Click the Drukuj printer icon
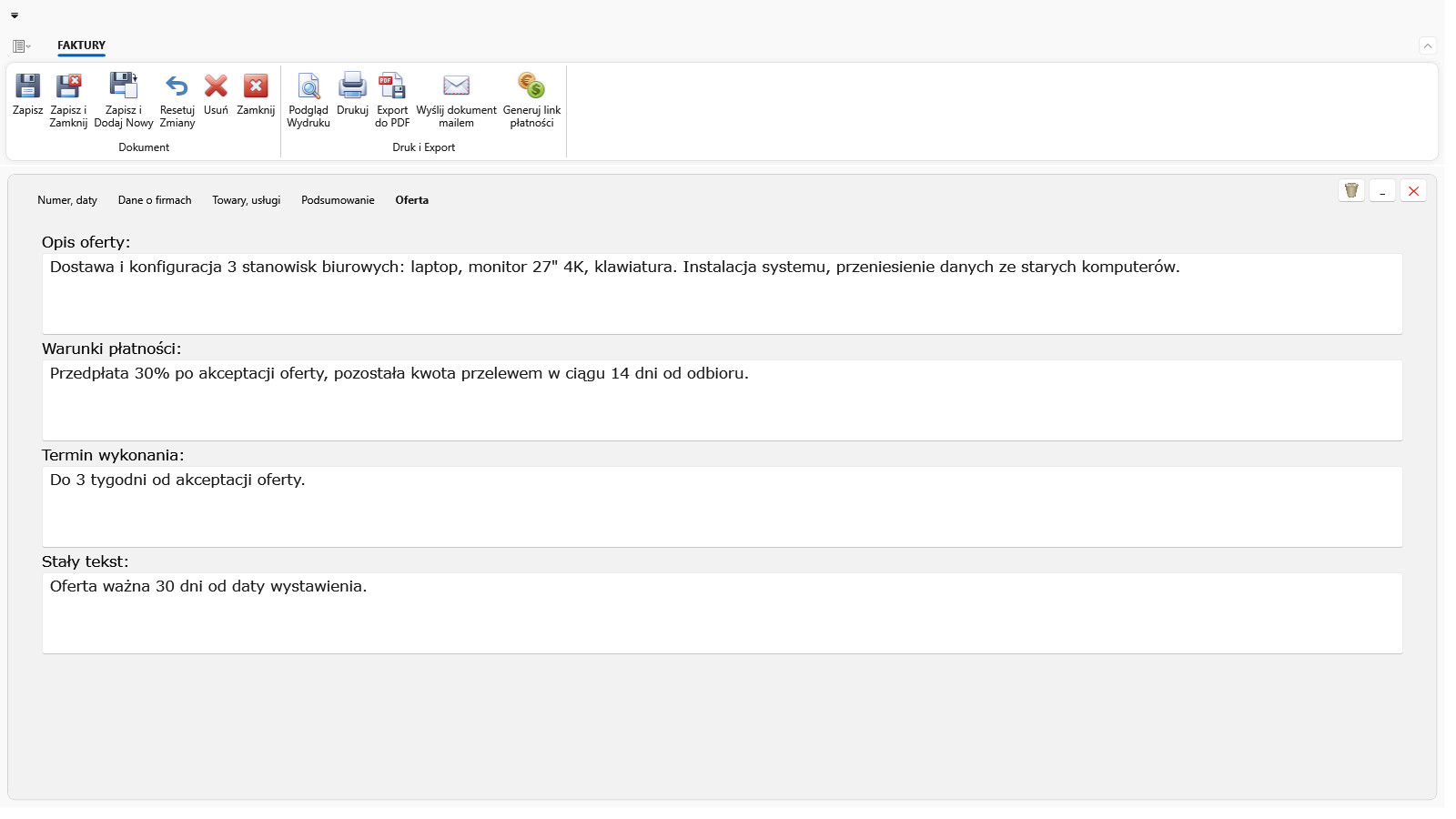This screenshot has height=819, width=1456. [x=352, y=86]
